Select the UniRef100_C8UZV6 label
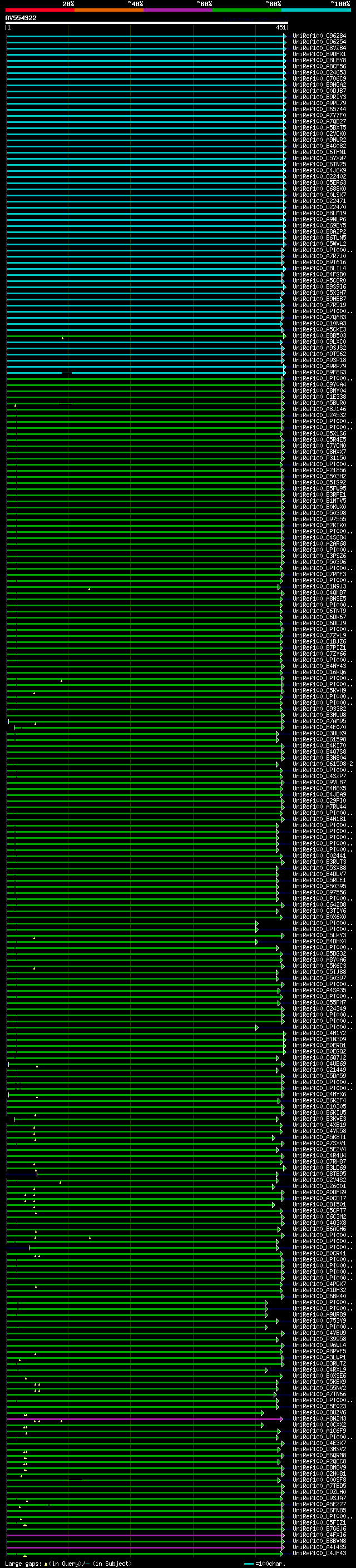This screenshot has height=1568, width=356. [x=319, y=1412]
